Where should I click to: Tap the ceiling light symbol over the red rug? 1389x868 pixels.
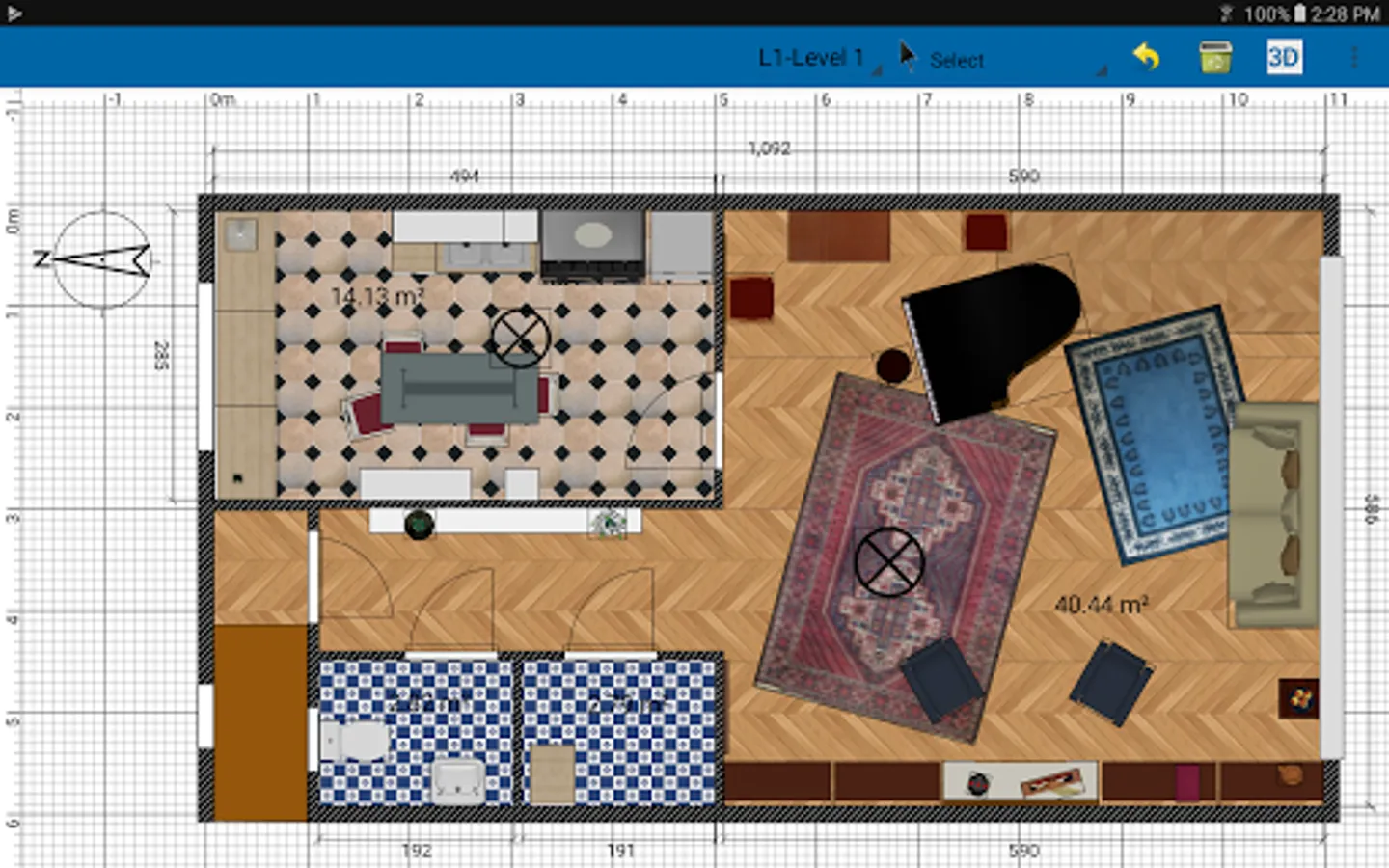[888, 561]
